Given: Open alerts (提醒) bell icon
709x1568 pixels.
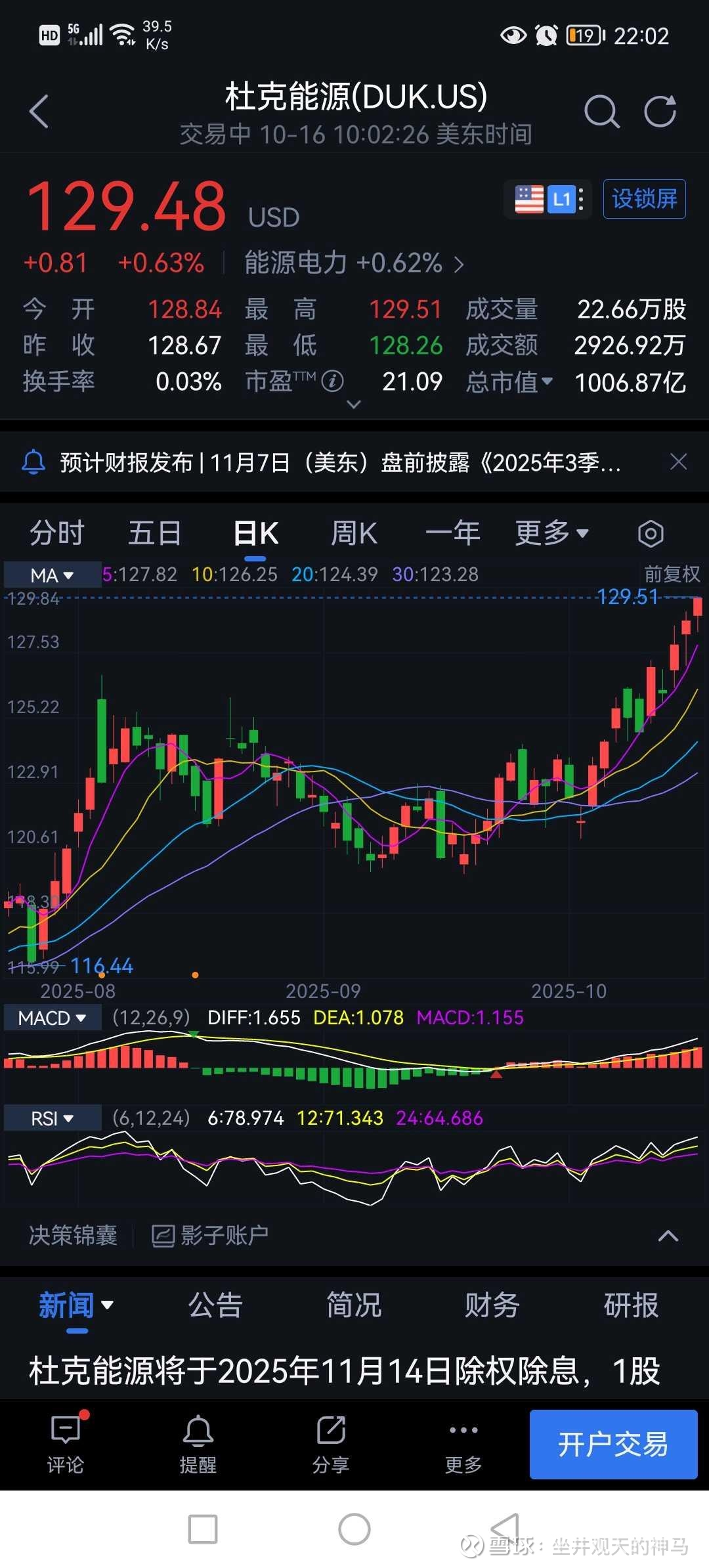Looking at the screenshot, I should 198,1430.
